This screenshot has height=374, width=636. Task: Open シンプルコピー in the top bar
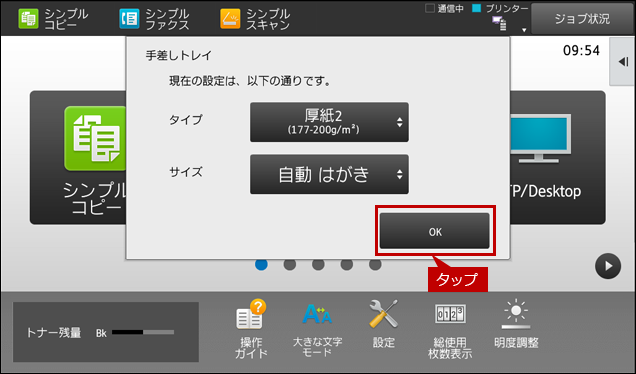click(x=53, y=19)
